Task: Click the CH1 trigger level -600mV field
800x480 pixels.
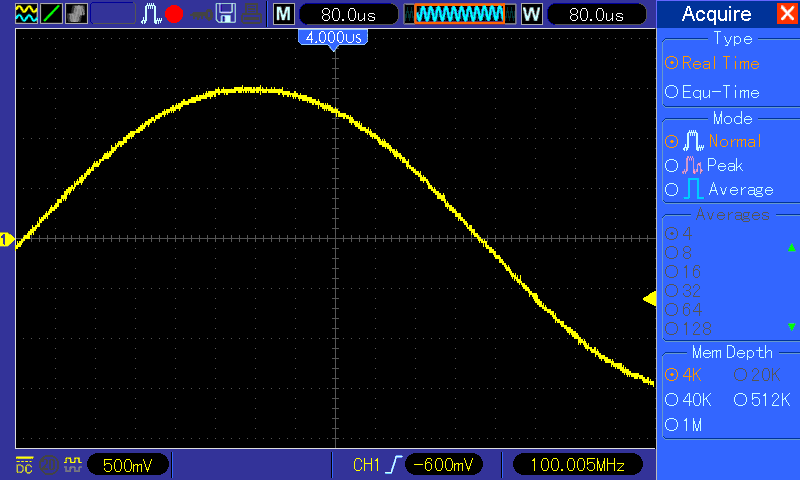Action: pyautogui.click(x=443, y=465)
